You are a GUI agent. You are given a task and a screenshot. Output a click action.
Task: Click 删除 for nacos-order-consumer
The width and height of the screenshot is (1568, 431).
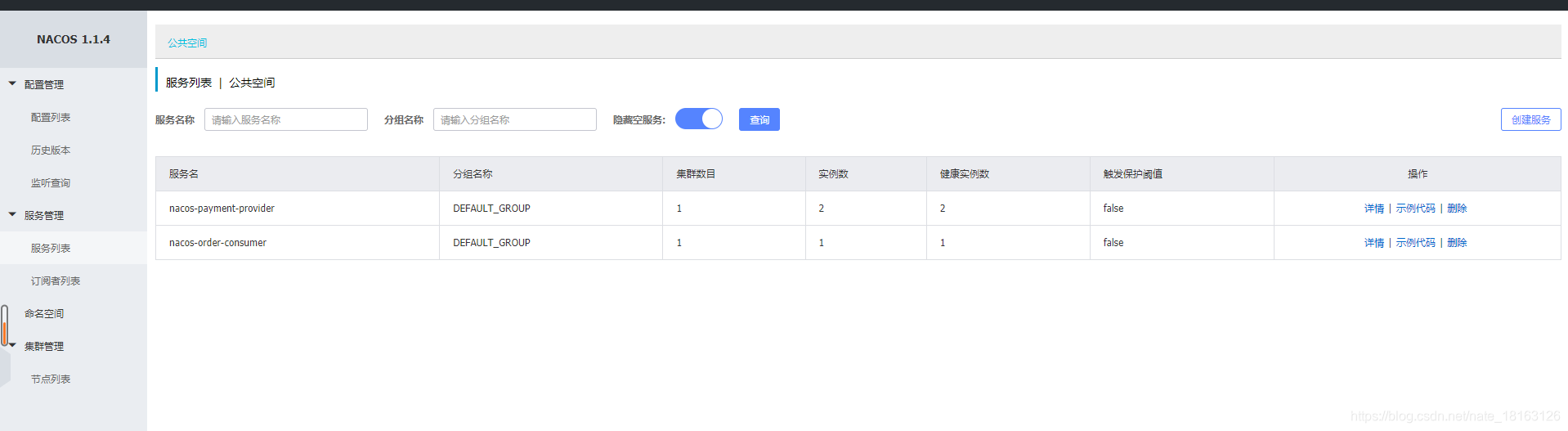point(1457,243)
